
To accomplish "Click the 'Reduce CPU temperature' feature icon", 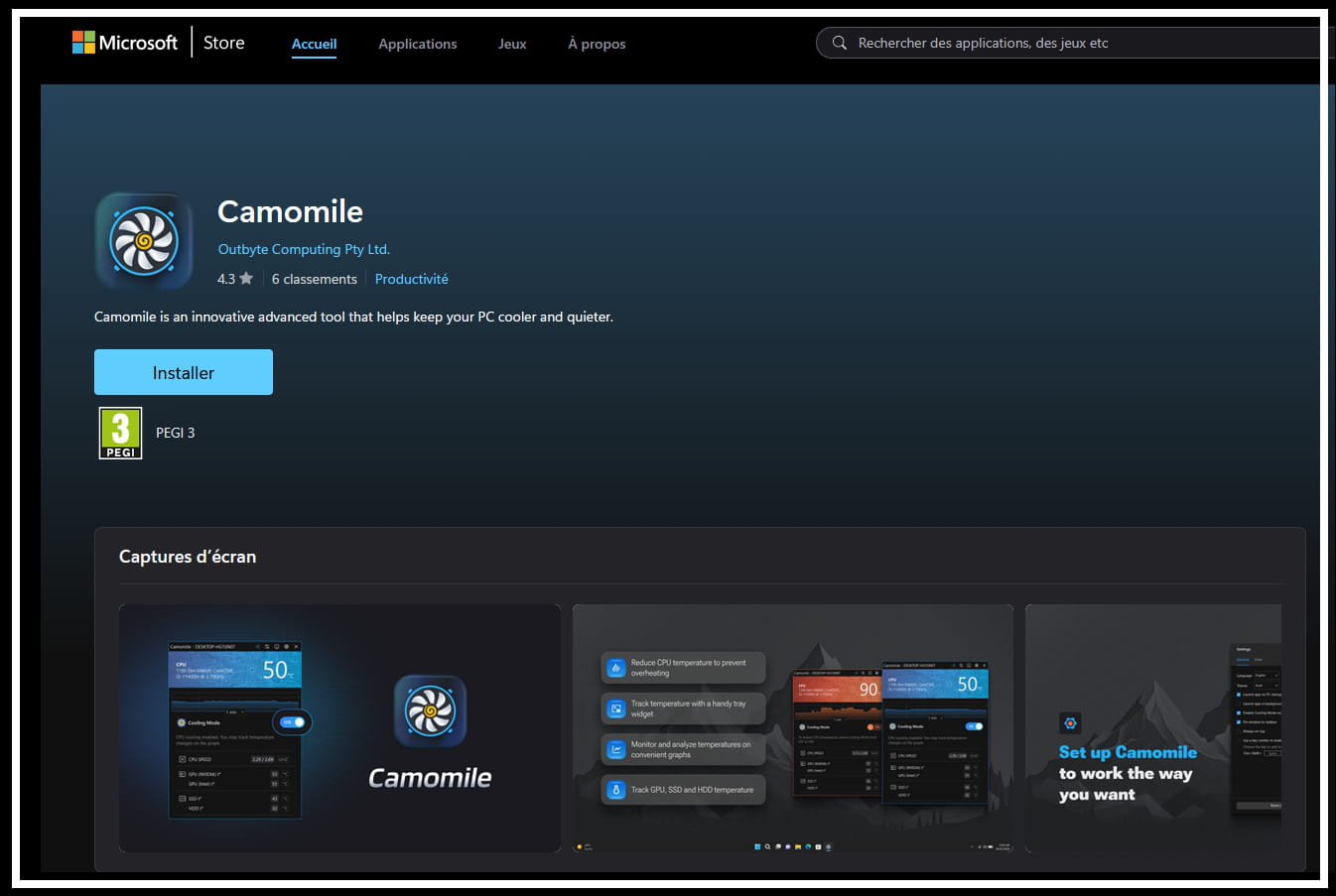I will click(x=615, y=668).
